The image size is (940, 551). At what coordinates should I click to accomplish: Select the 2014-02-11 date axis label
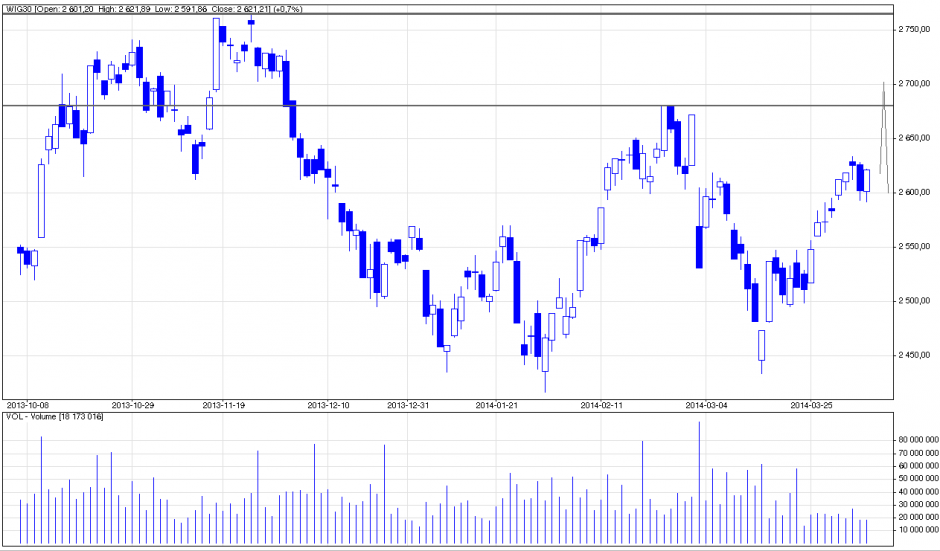pyautogui.click(x=601, y=405)
